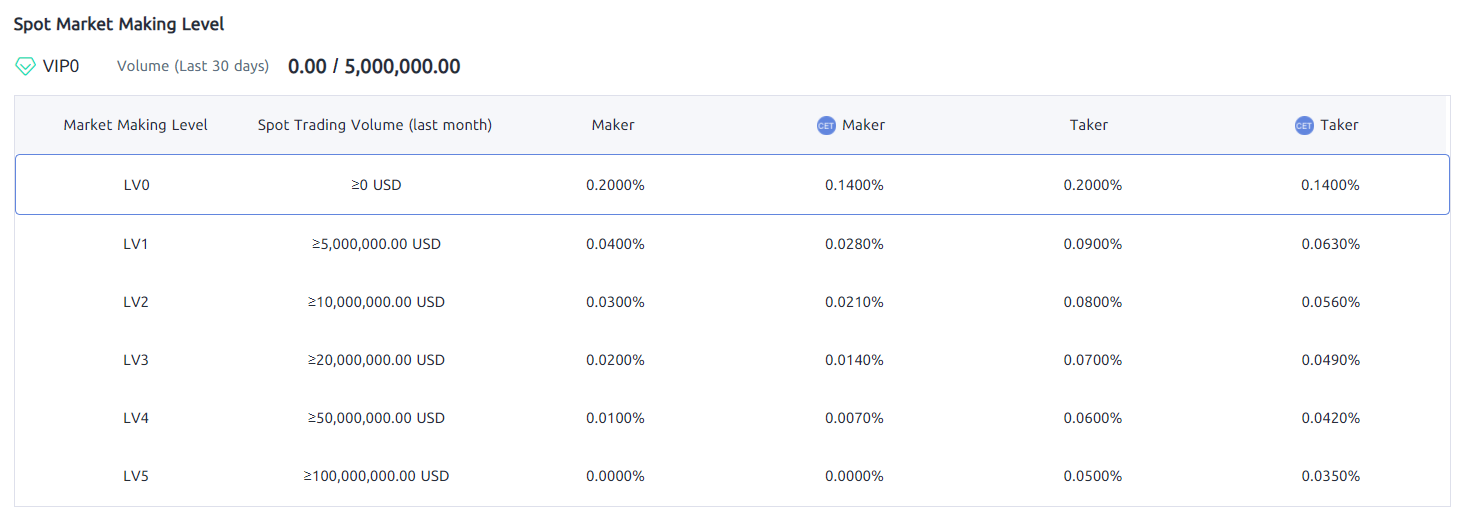This screenshot has height=511, width=1457.
Task: Click the Spot Trading Volume column header
Action: 375,125
